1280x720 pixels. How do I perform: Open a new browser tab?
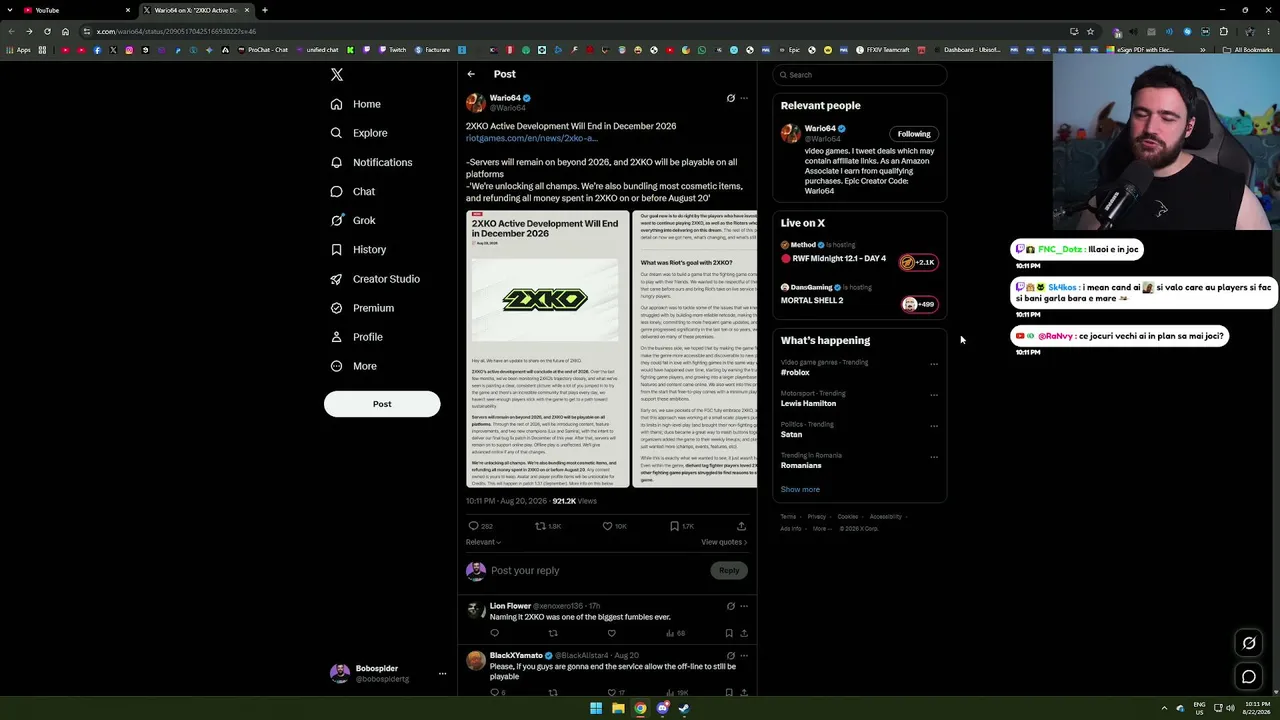265,10
